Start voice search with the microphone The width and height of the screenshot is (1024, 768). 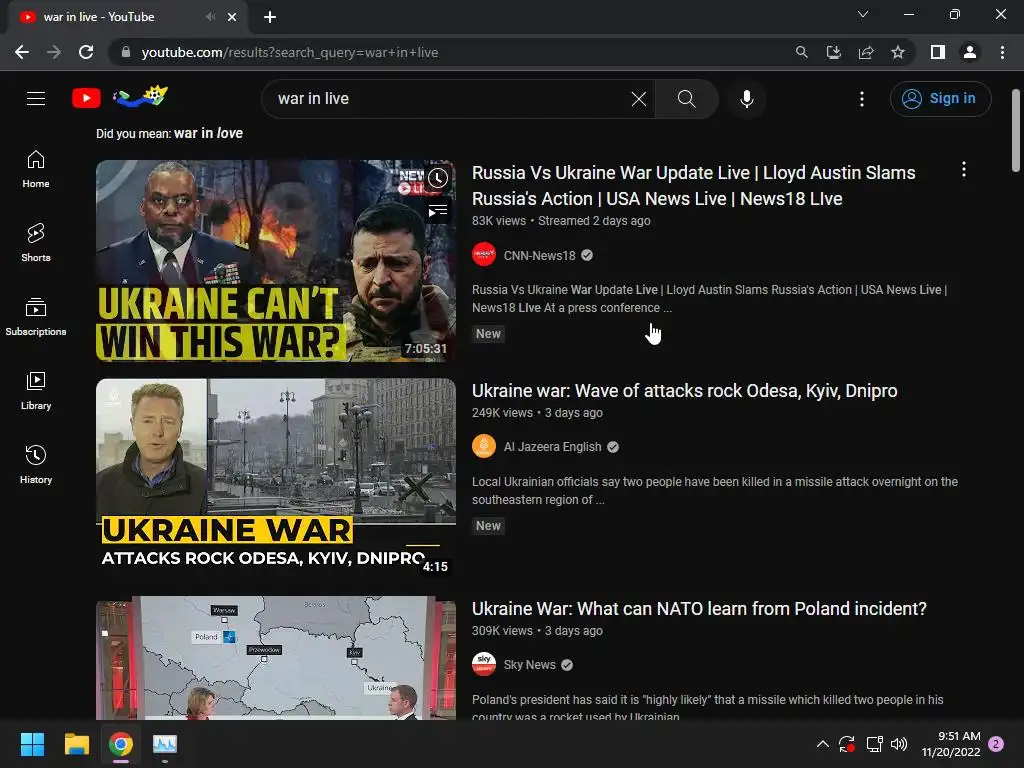pos(747,99)
